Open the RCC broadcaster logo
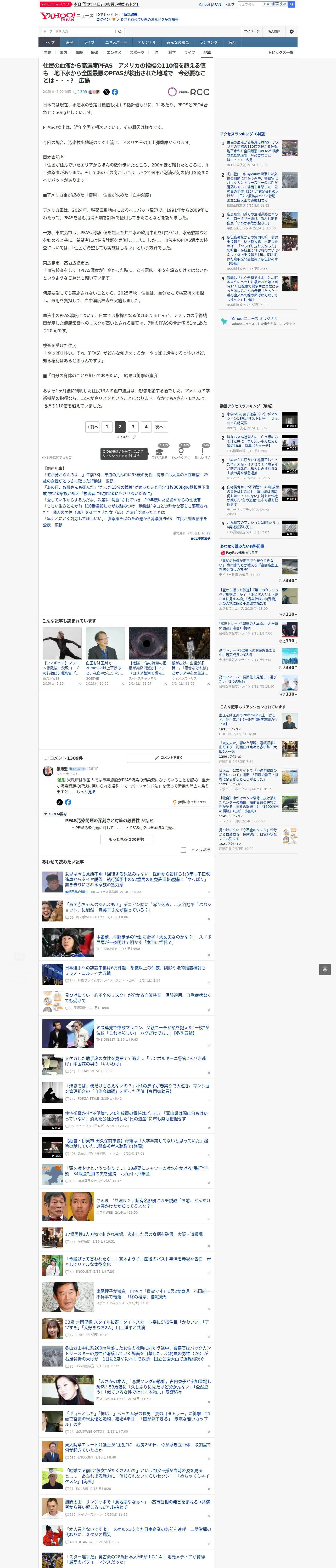336x1568 pixels. click(x=188, y=92)
